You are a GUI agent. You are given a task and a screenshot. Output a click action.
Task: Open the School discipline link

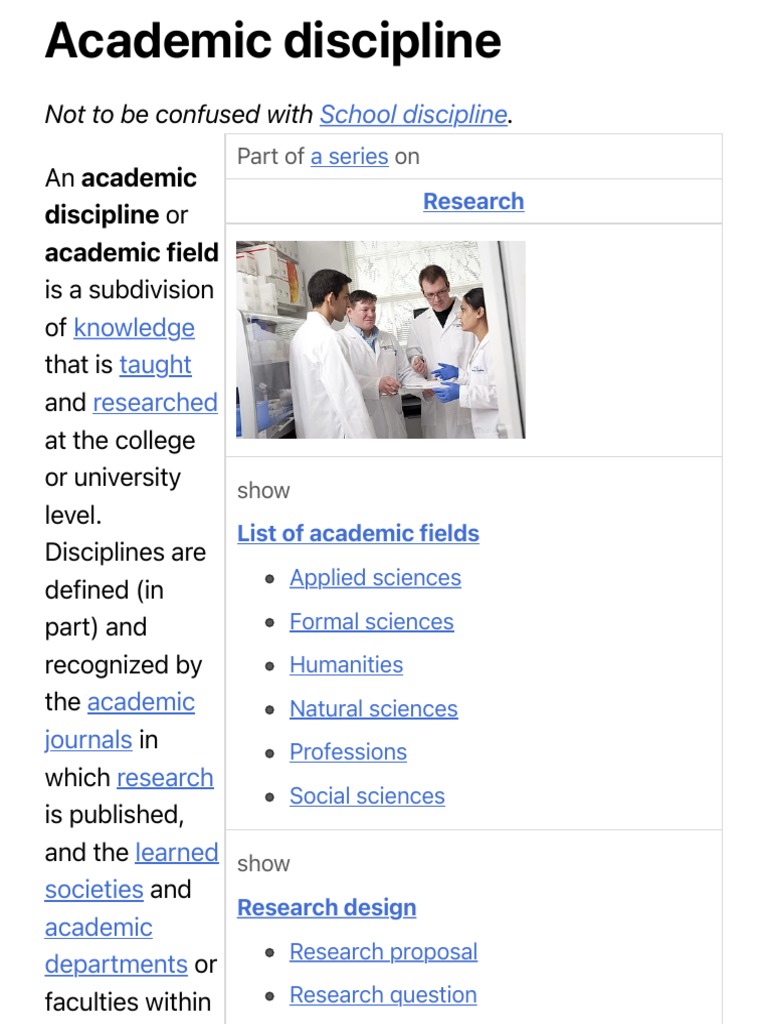click(413, 115)
